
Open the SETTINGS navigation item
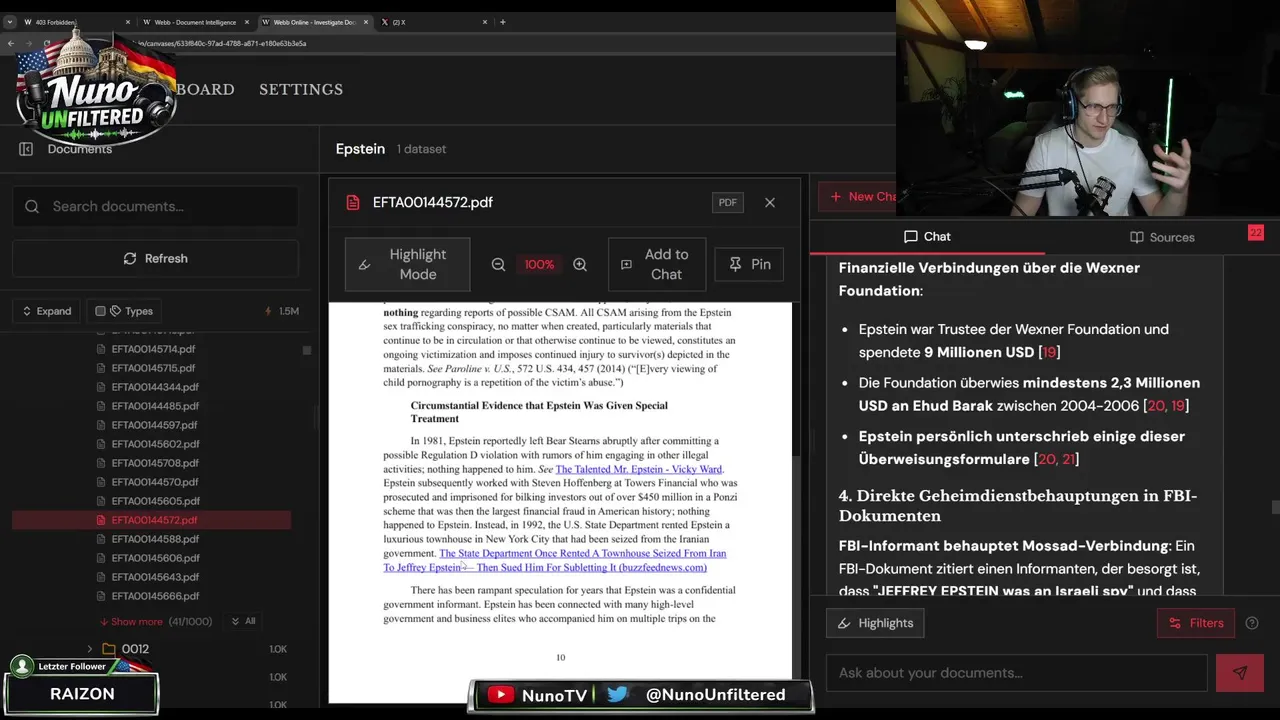click(301, 89)
